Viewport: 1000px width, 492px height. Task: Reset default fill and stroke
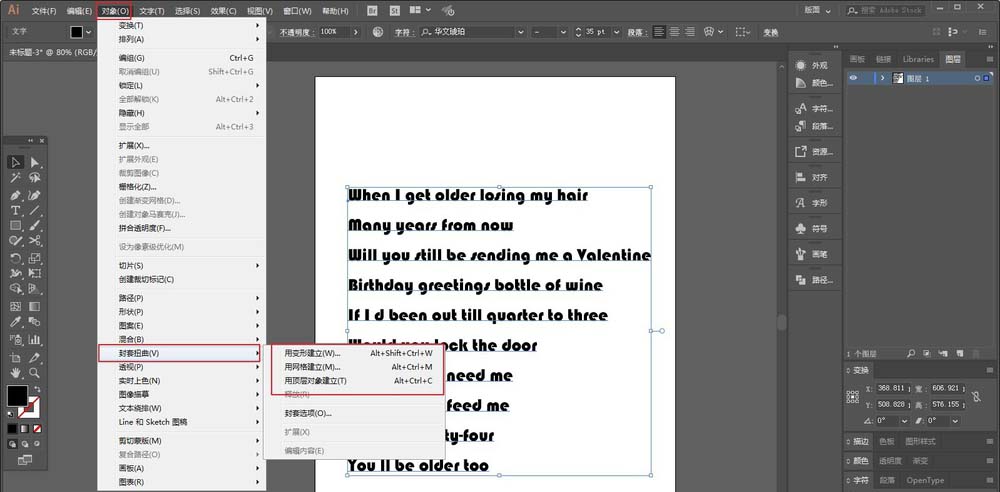(x=11, y=414)
